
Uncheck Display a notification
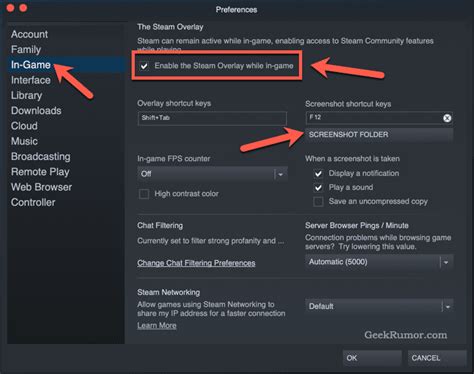tap(318, 173)
